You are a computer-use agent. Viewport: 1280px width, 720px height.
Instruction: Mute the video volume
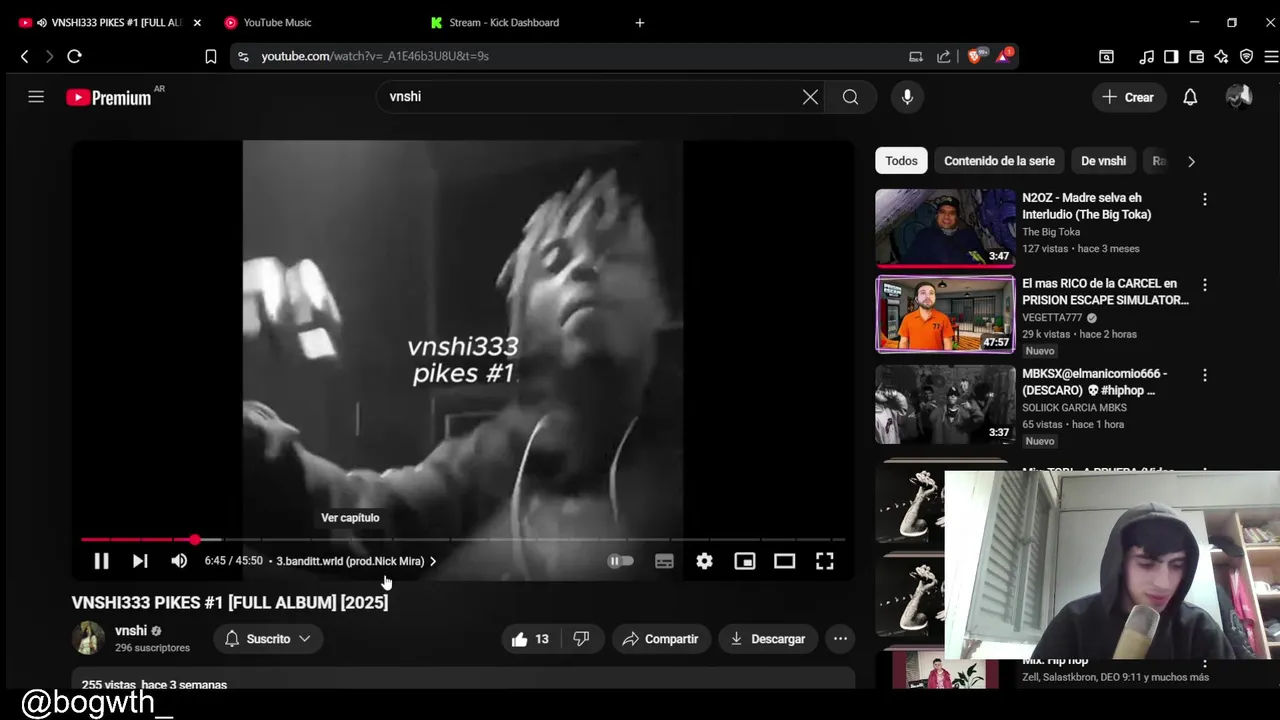pos(179,561)
